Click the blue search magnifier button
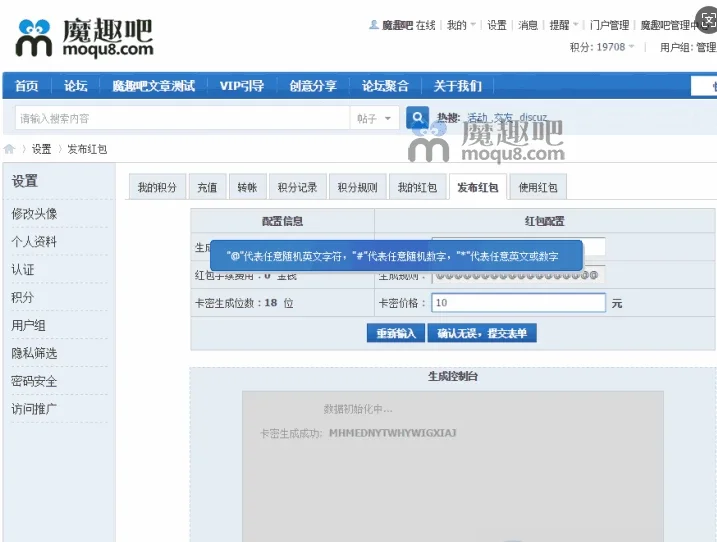The width and height of the screenshot is (717, 542). [x=417, y=118]
